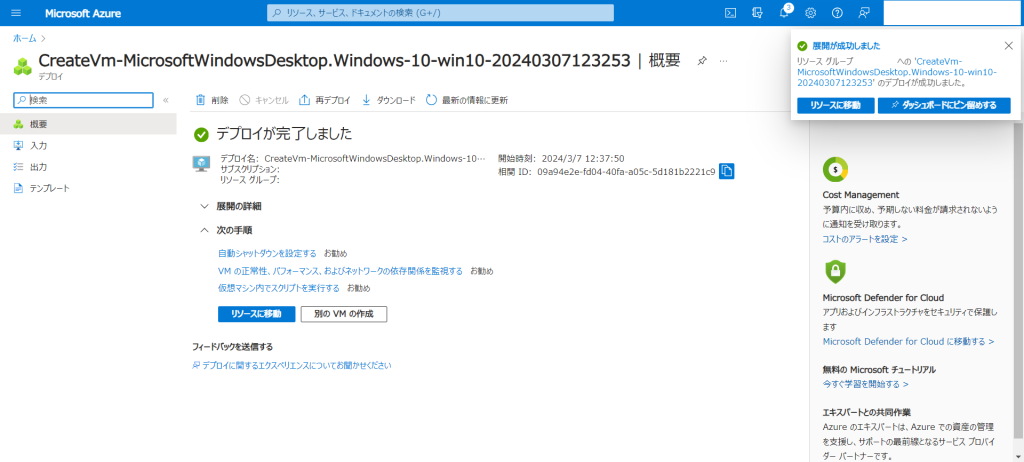
Task: Click リソースに移動 in the notification popup
Action: coord(835,105)
